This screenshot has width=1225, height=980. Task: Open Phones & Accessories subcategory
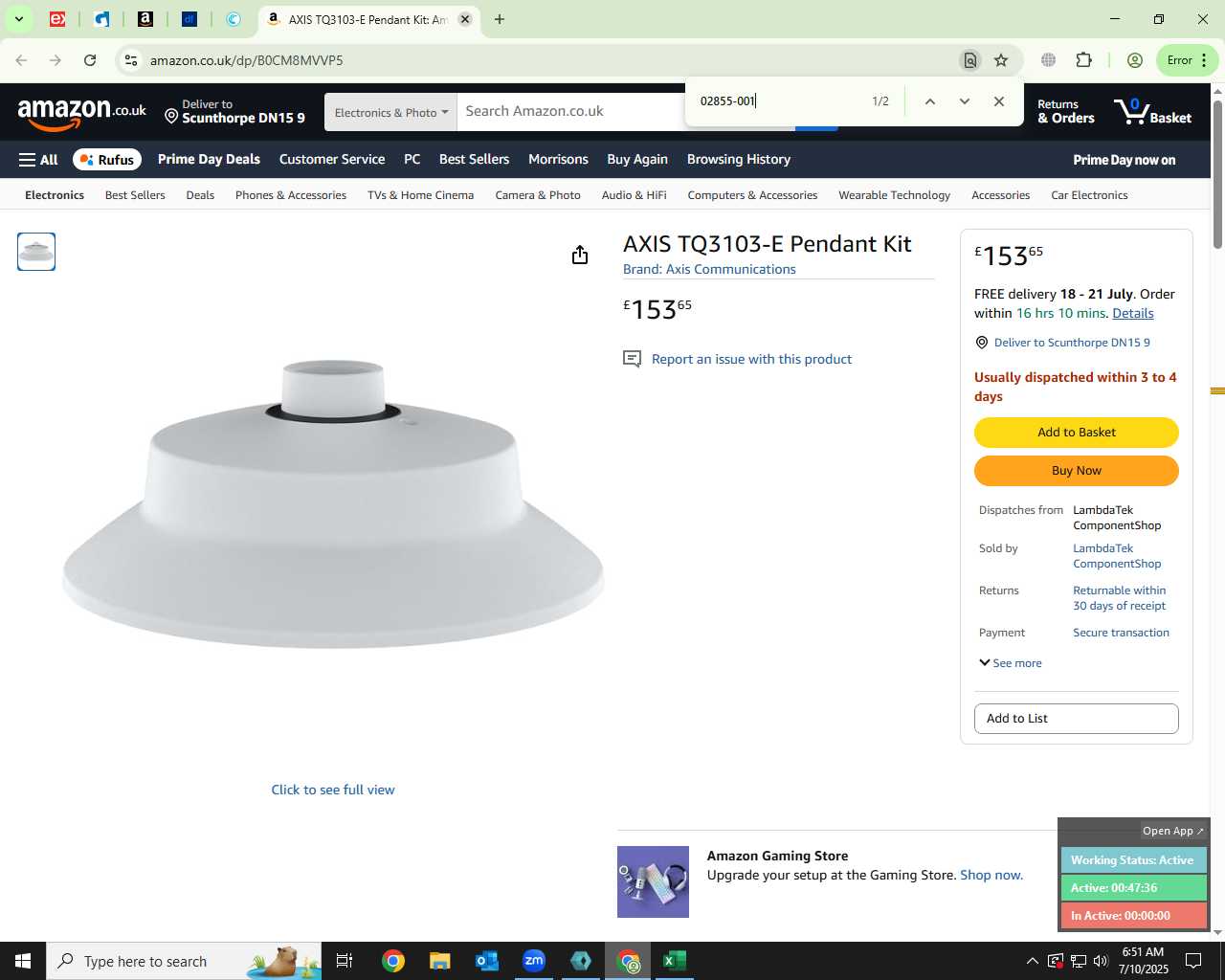coord(291,195)
